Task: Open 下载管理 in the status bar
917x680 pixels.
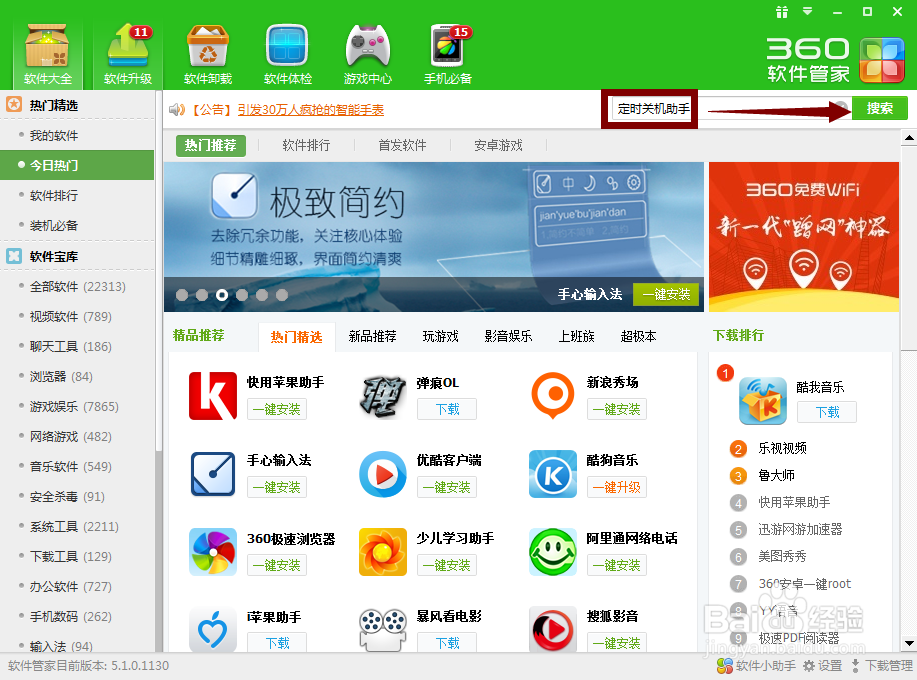Action: pos(881,666)
